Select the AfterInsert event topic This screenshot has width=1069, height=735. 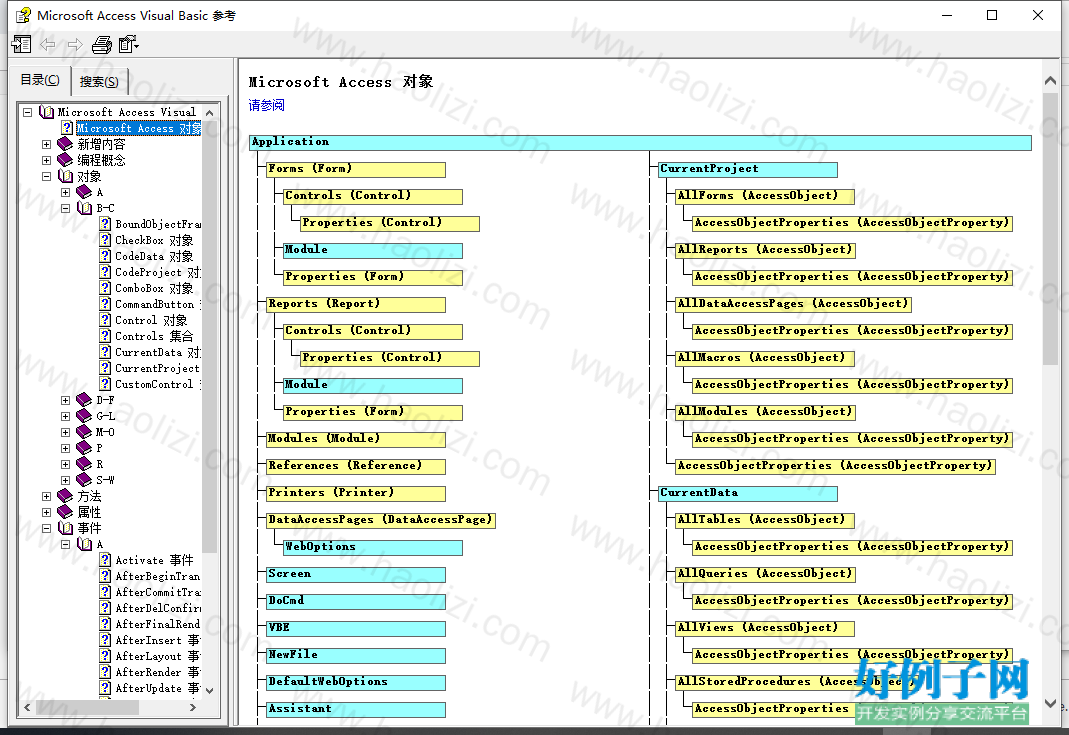(x=157, y=640)
